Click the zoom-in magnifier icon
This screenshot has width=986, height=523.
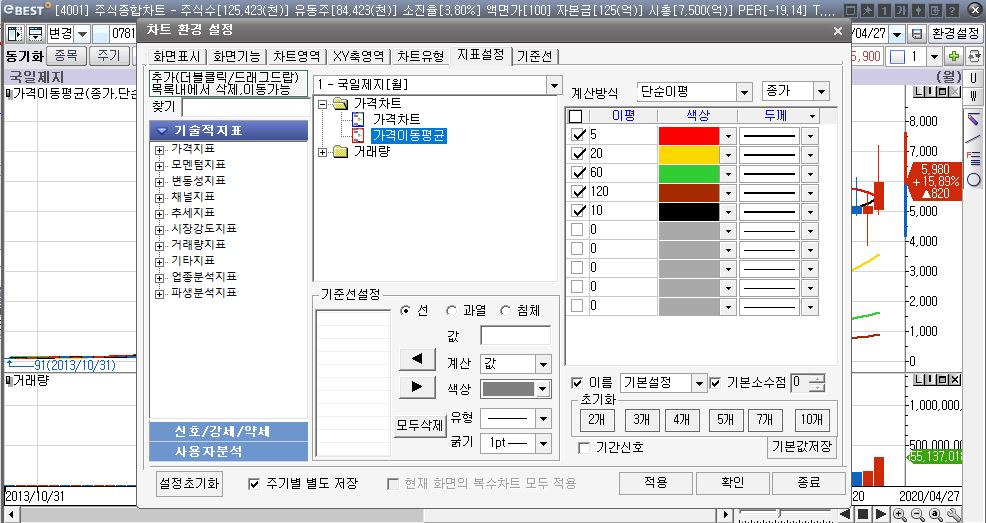[900, 514]
